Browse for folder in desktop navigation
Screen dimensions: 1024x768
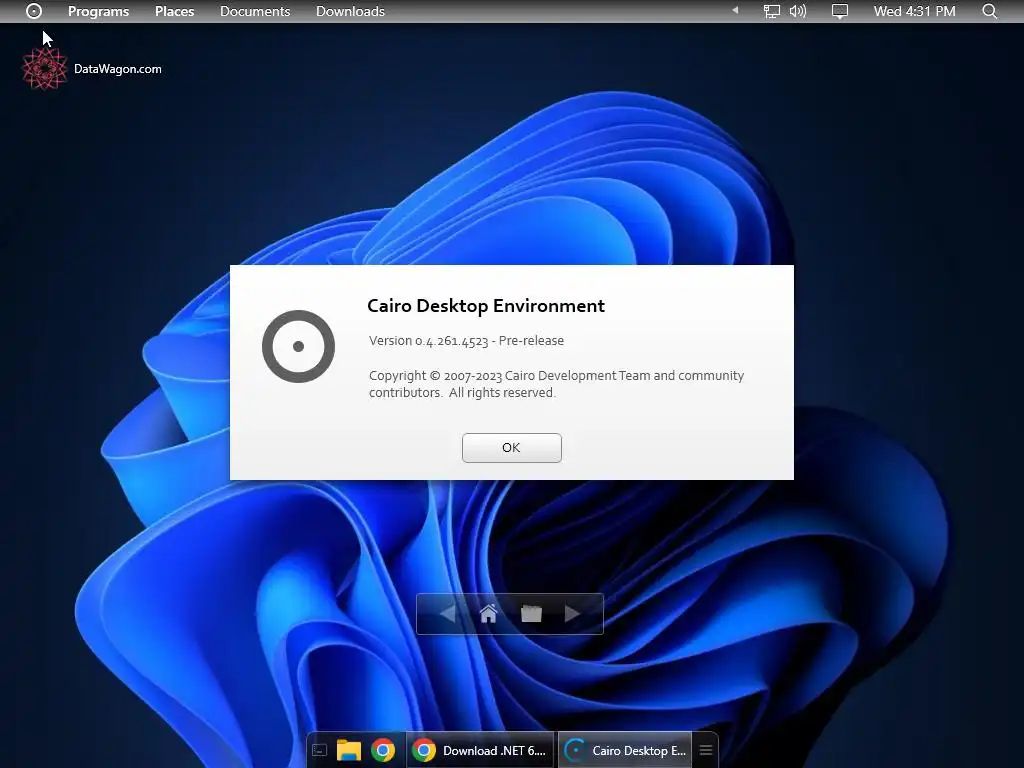[x=531, y=614]
